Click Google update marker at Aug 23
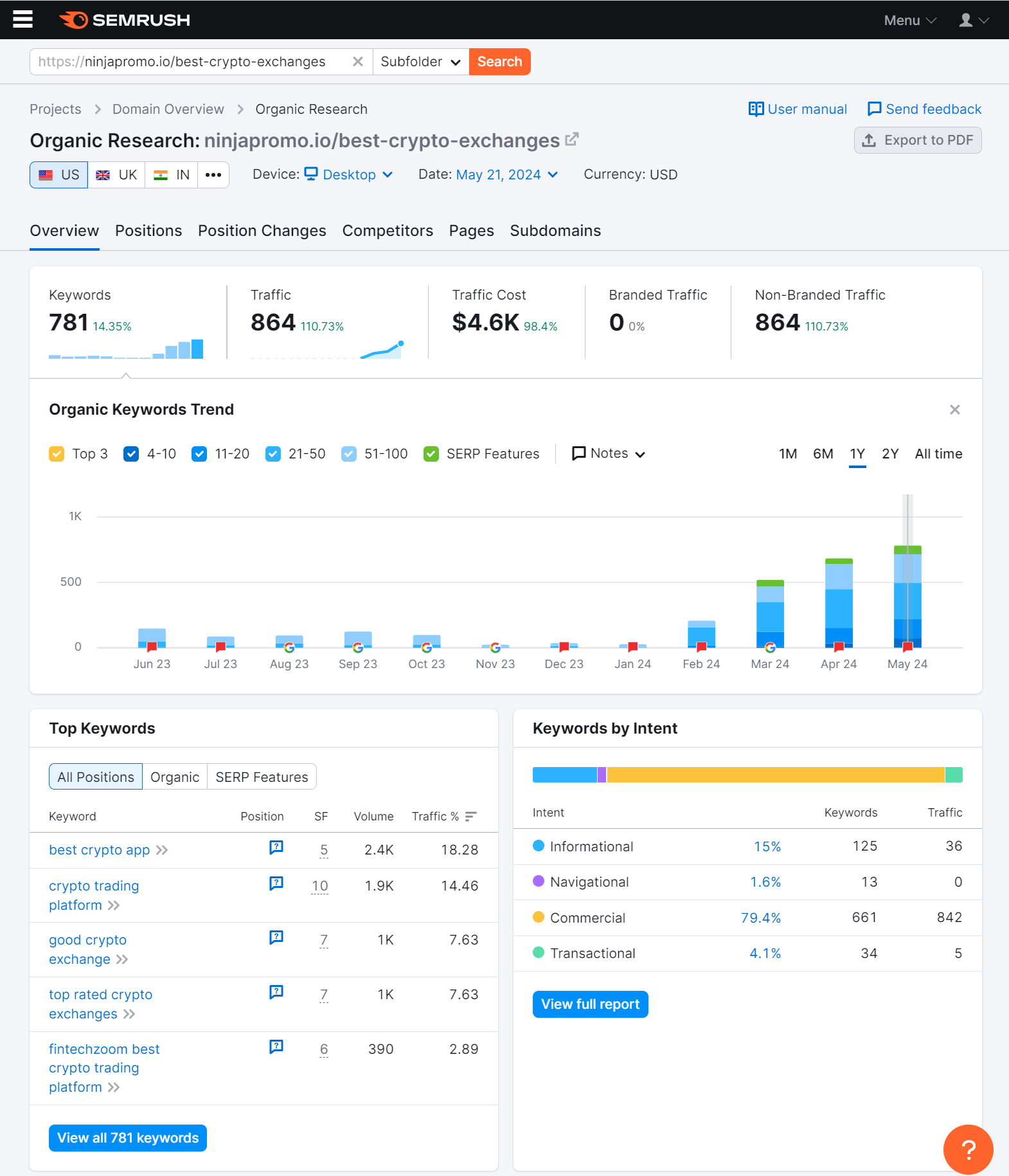1009x1176 pixels. point(289,647)
